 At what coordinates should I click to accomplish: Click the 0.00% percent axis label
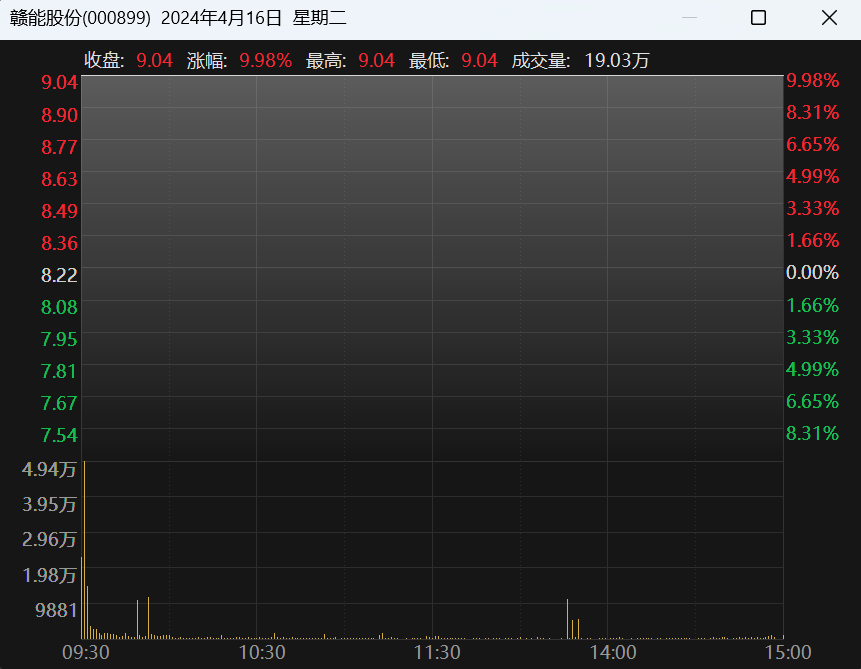point(812,272)
